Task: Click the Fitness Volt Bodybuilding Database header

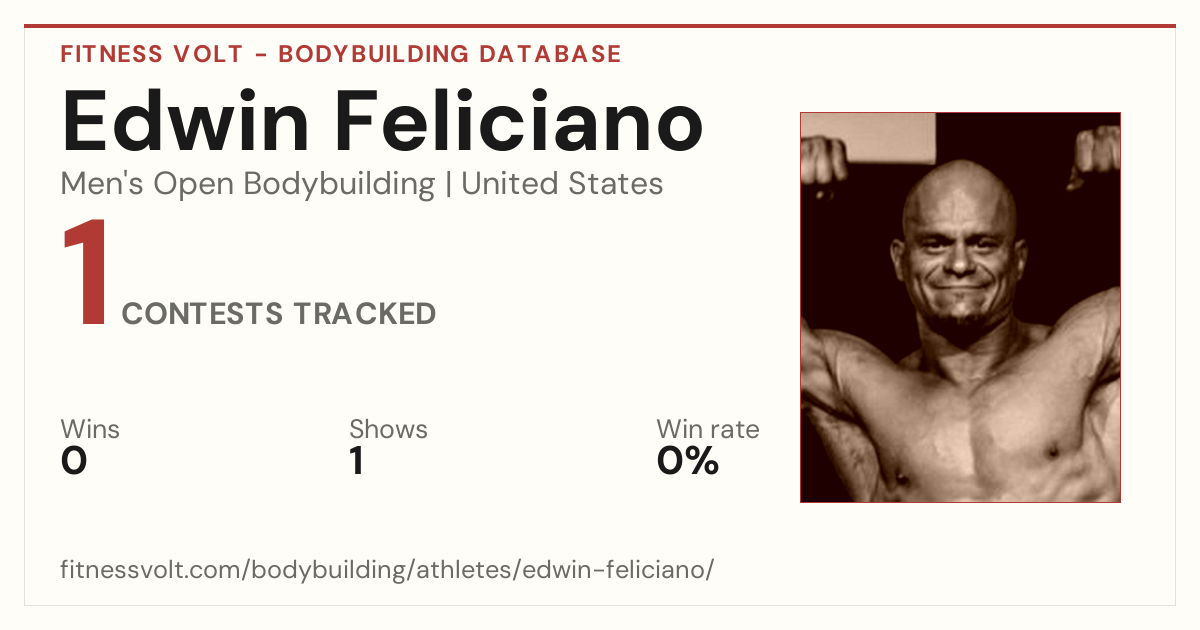Action: (341, 54)
